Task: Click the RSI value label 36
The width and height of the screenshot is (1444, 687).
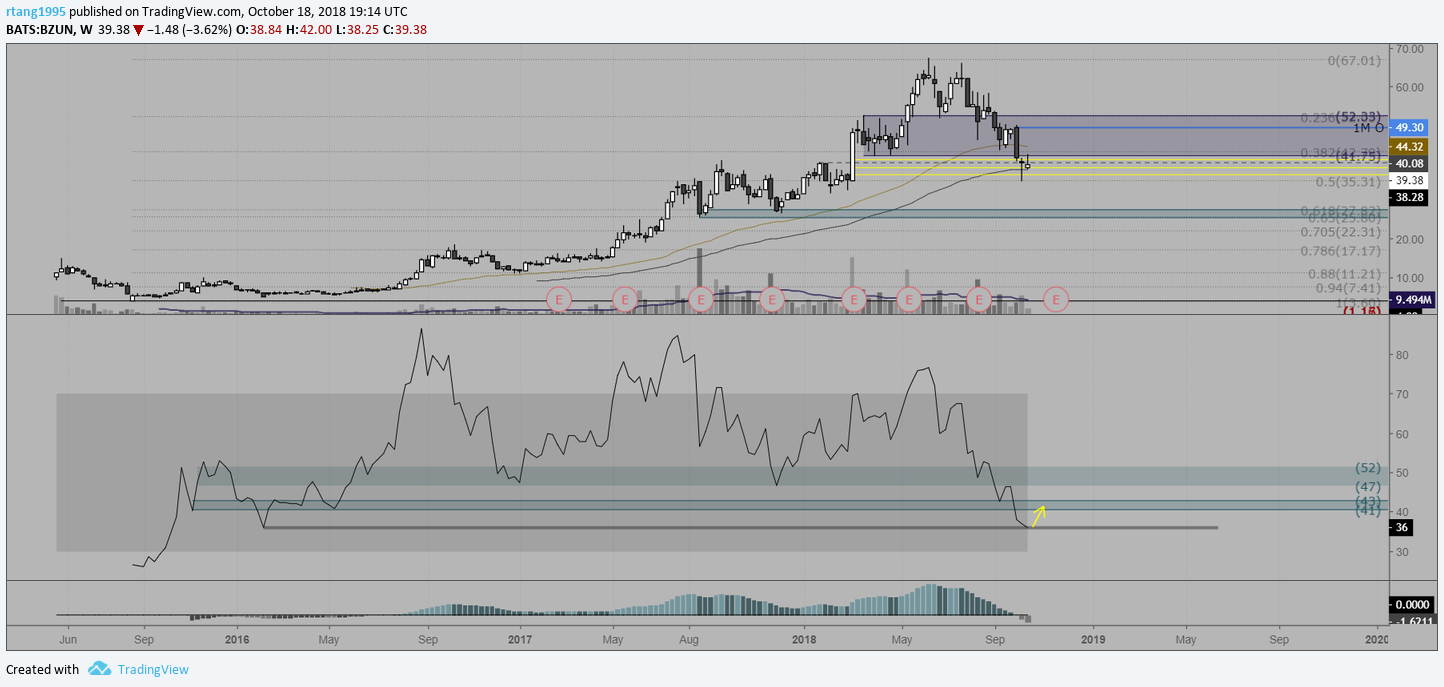Action: pos(1402,527)
